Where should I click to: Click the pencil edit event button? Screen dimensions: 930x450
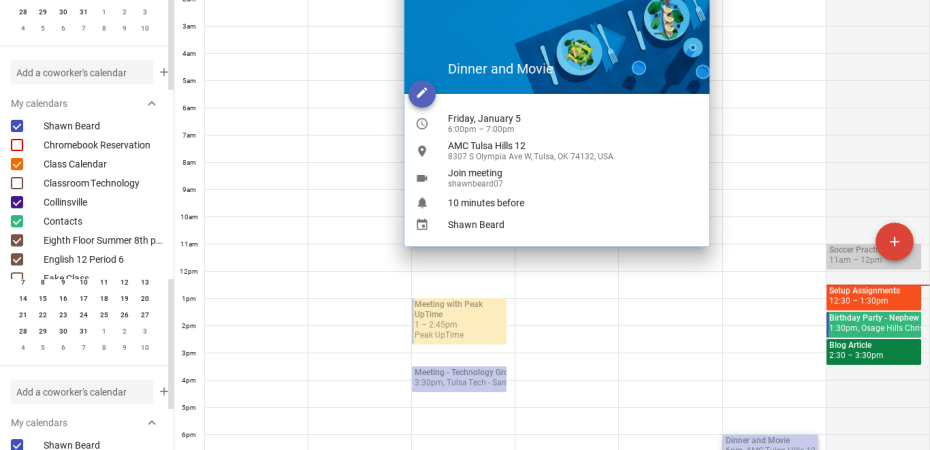[x=422, y=93]
